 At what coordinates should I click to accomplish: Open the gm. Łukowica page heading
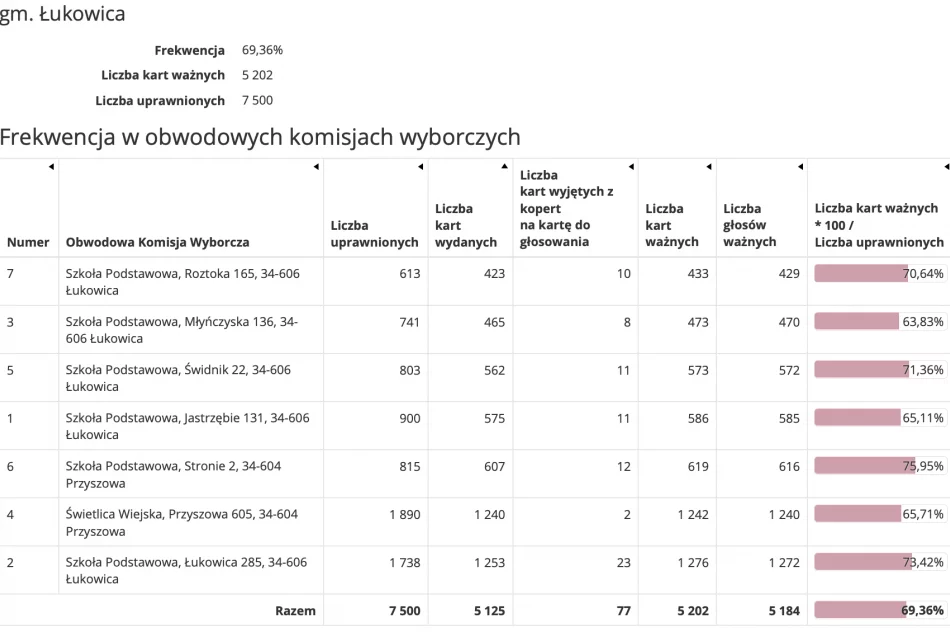(63, 14)
